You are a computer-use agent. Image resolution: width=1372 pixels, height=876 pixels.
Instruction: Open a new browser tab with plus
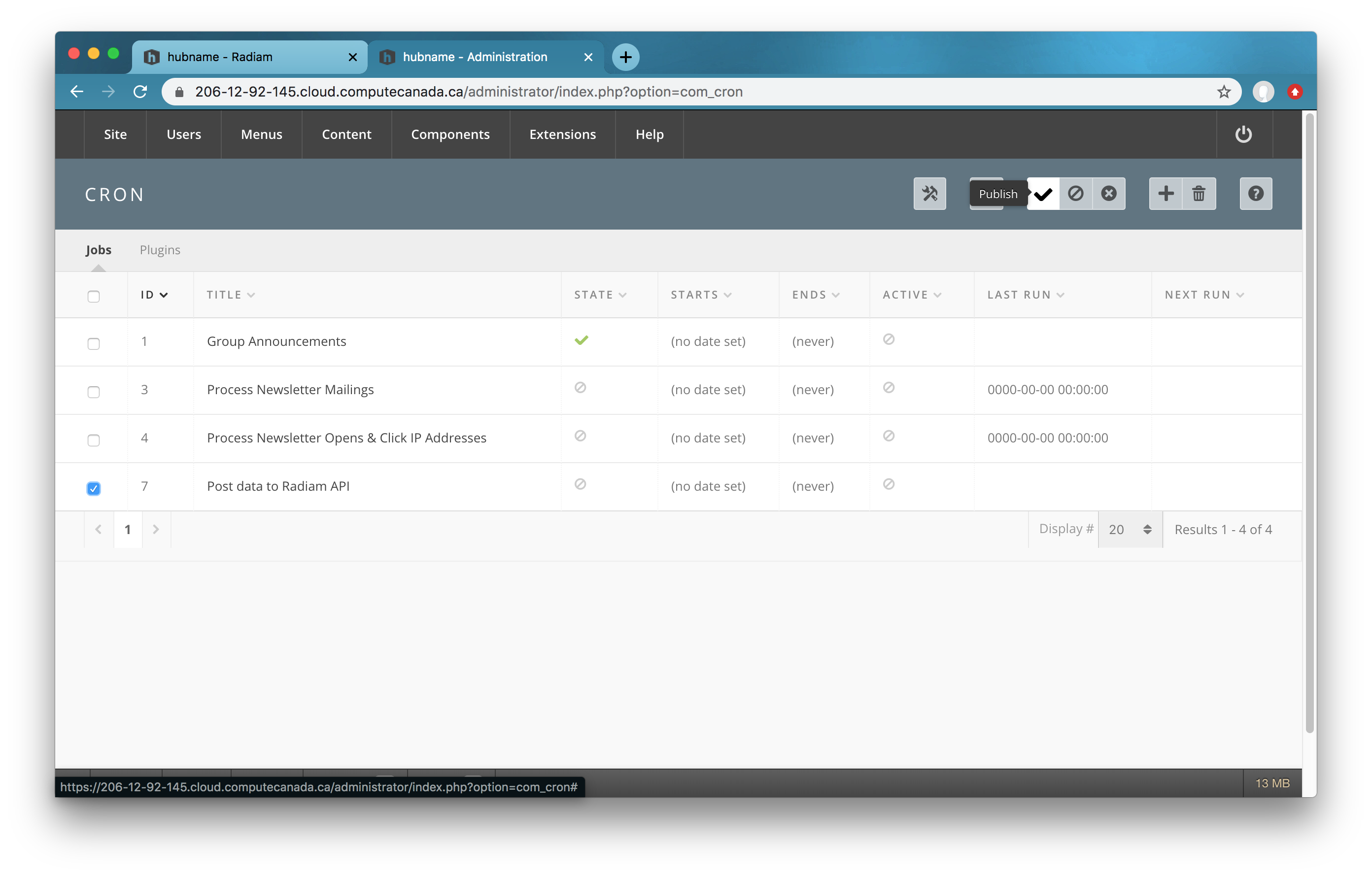click(625, 57)
